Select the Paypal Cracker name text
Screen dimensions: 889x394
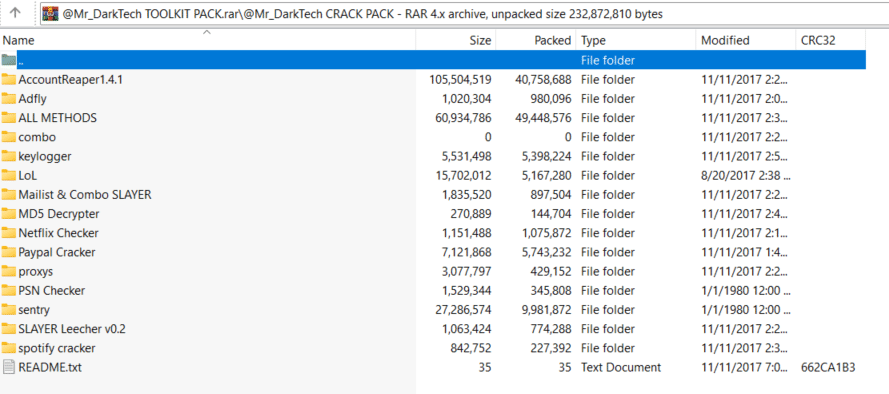coord(57,252)
